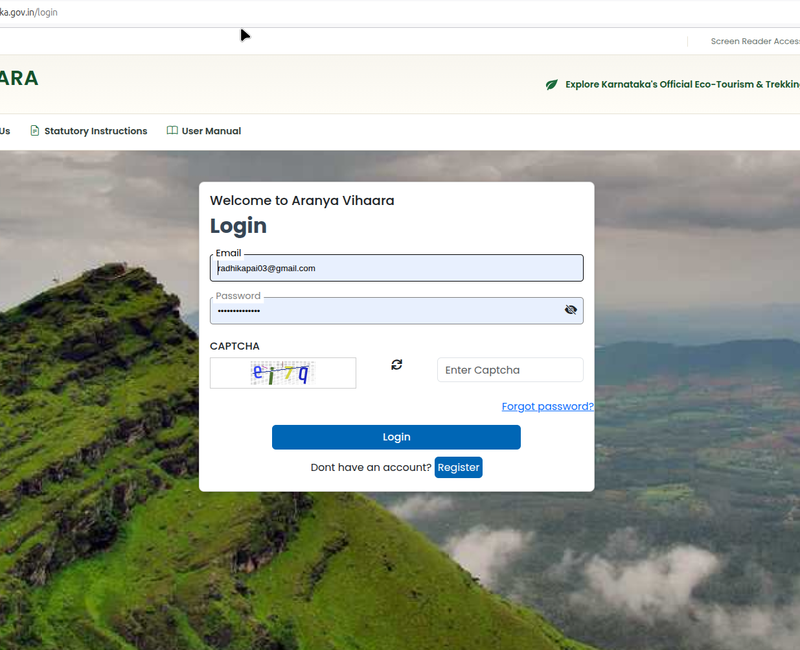Screen dimensions: 800x650
Task: Click 'Dont have an account?' text
Action: point(371,467)
